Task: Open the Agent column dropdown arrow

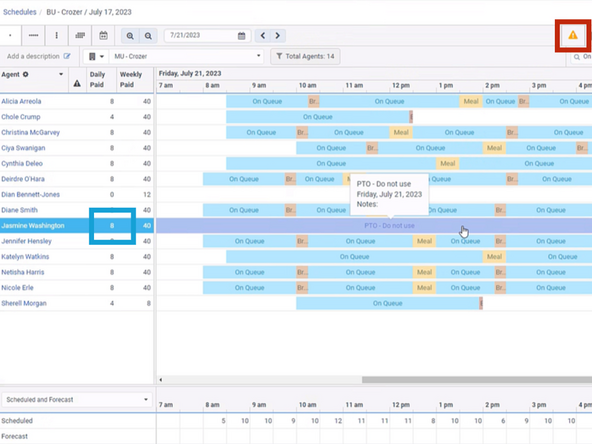Action: pyautogui.click(x=61, y=74)
